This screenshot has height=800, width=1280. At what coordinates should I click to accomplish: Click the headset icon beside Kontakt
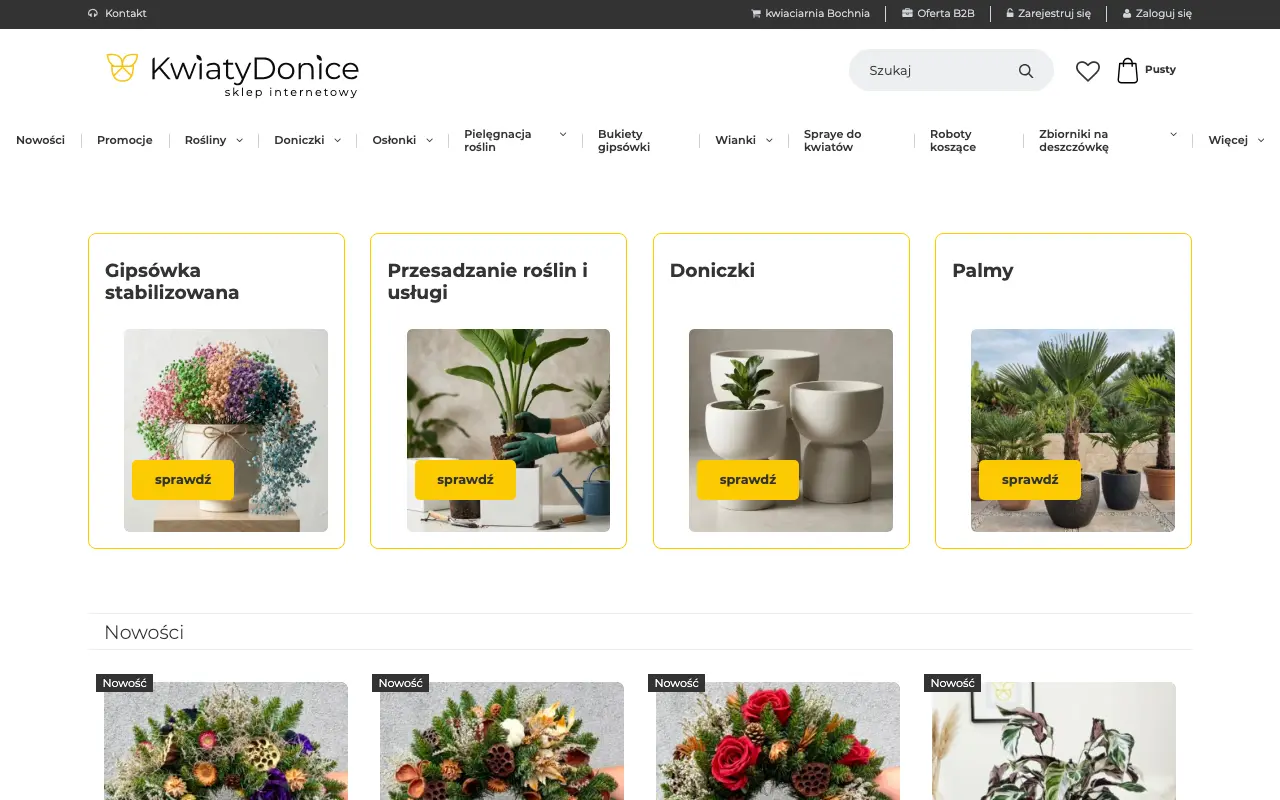93,14
